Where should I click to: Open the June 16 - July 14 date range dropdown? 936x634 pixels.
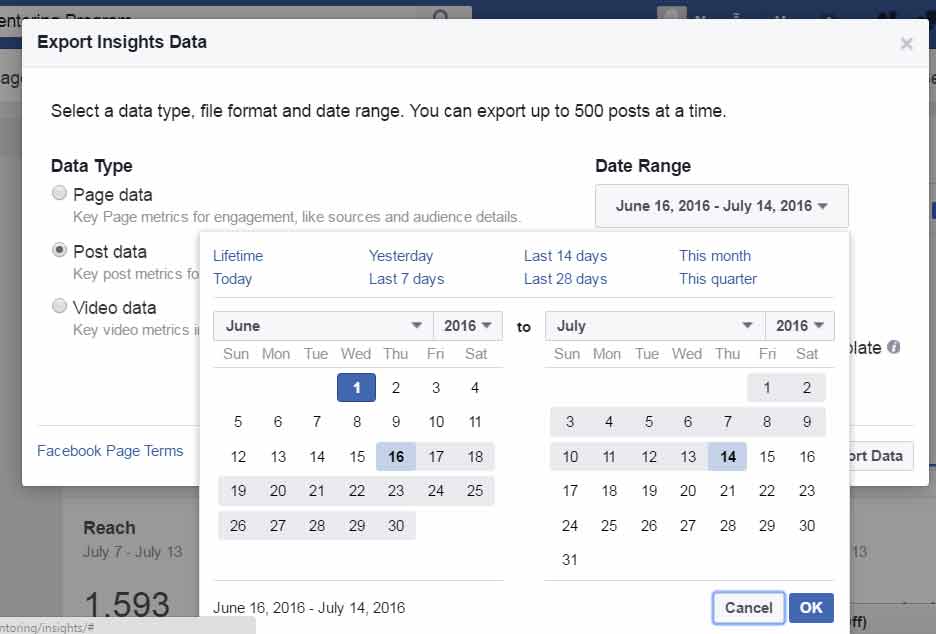pyautogui.click(x=721, y=205)
